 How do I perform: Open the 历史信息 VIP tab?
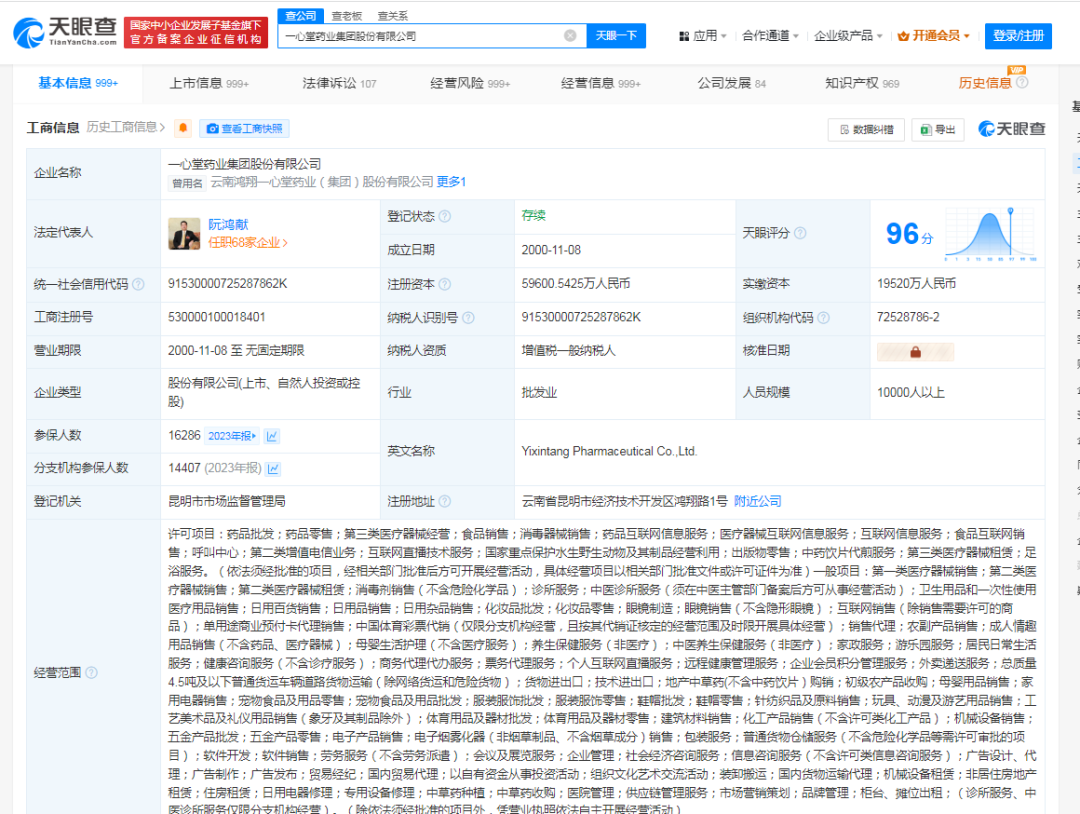[985, 83]
